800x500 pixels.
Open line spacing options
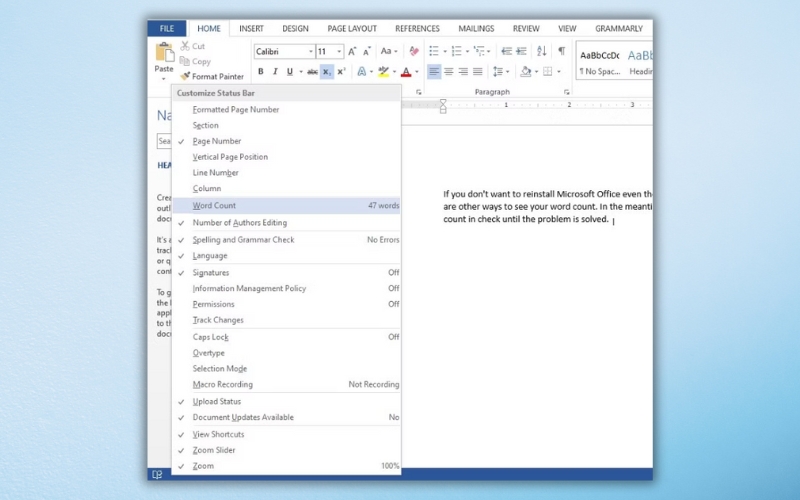click(498, 71)
